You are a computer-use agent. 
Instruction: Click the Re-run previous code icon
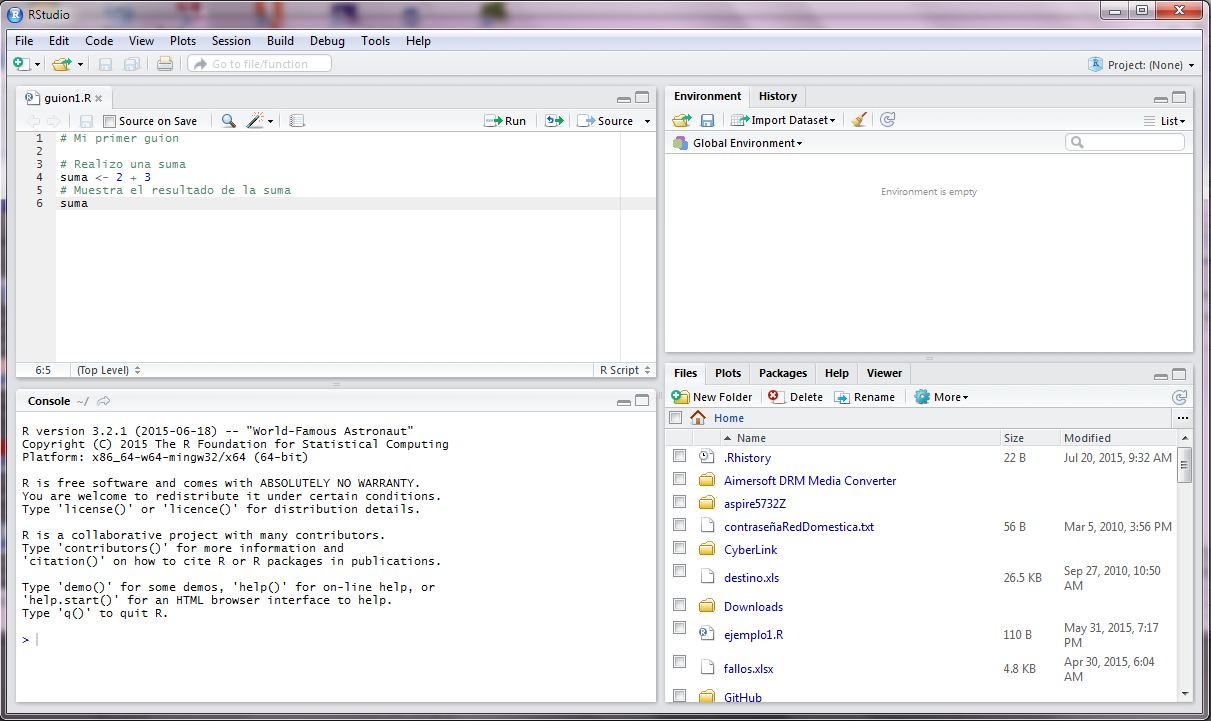(554, 121)
